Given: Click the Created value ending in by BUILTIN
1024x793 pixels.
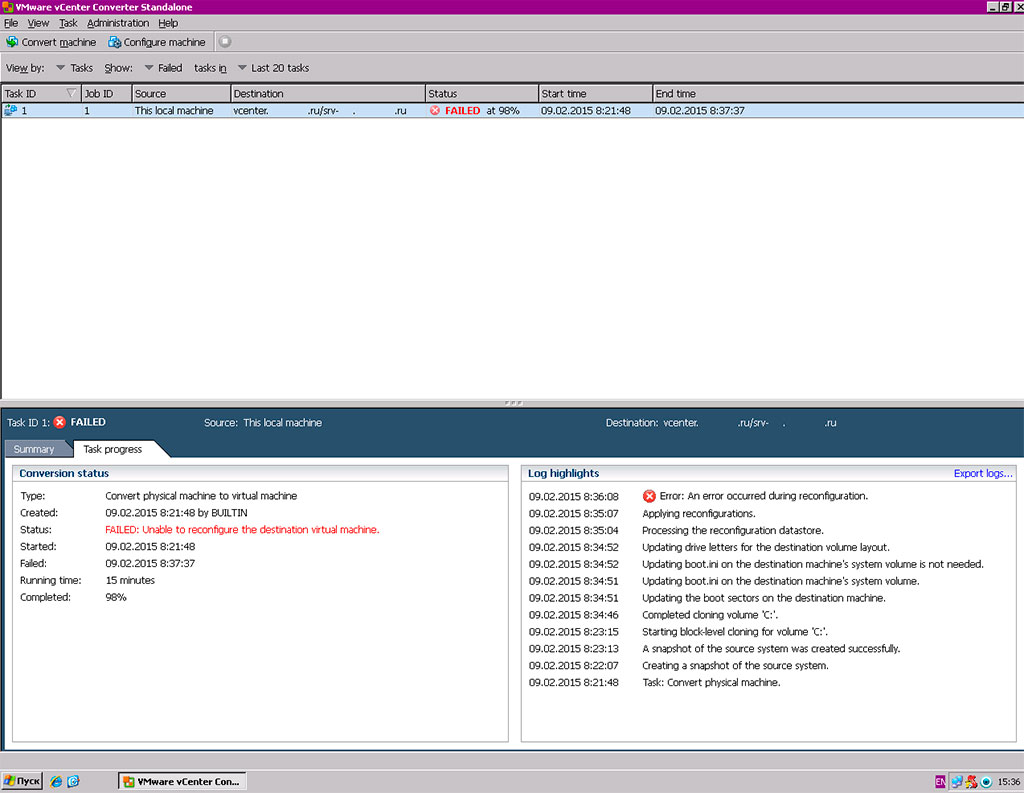Looking at the screenshot, I should [x=176, y=513].
